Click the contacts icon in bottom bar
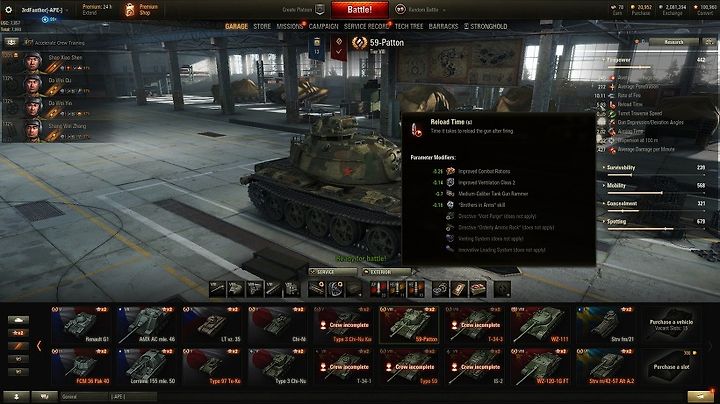This screenshot has height=404, width=720. coord(17,397)
